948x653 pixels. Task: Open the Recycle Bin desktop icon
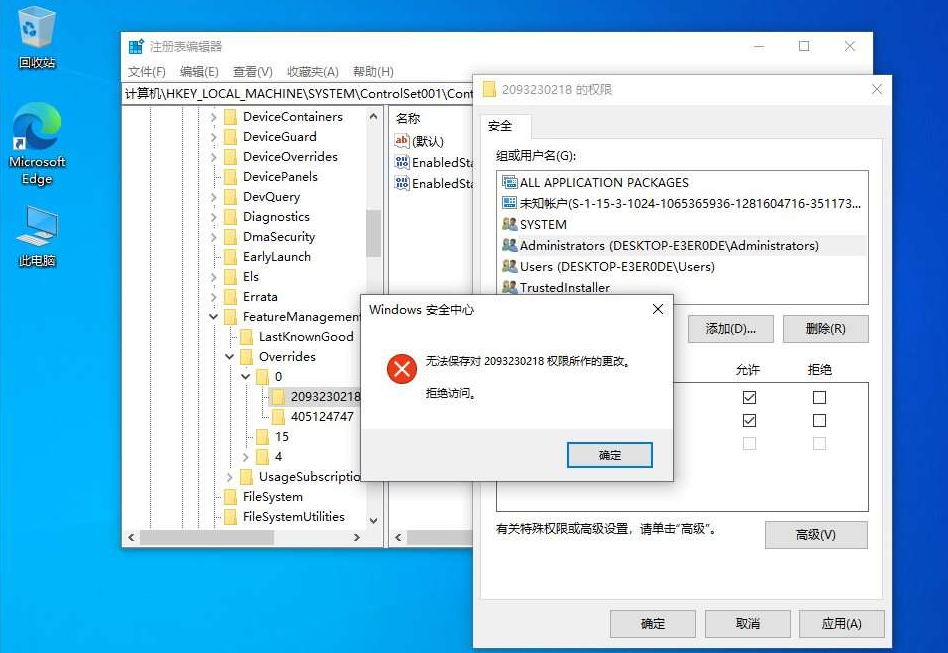point(37,28)
